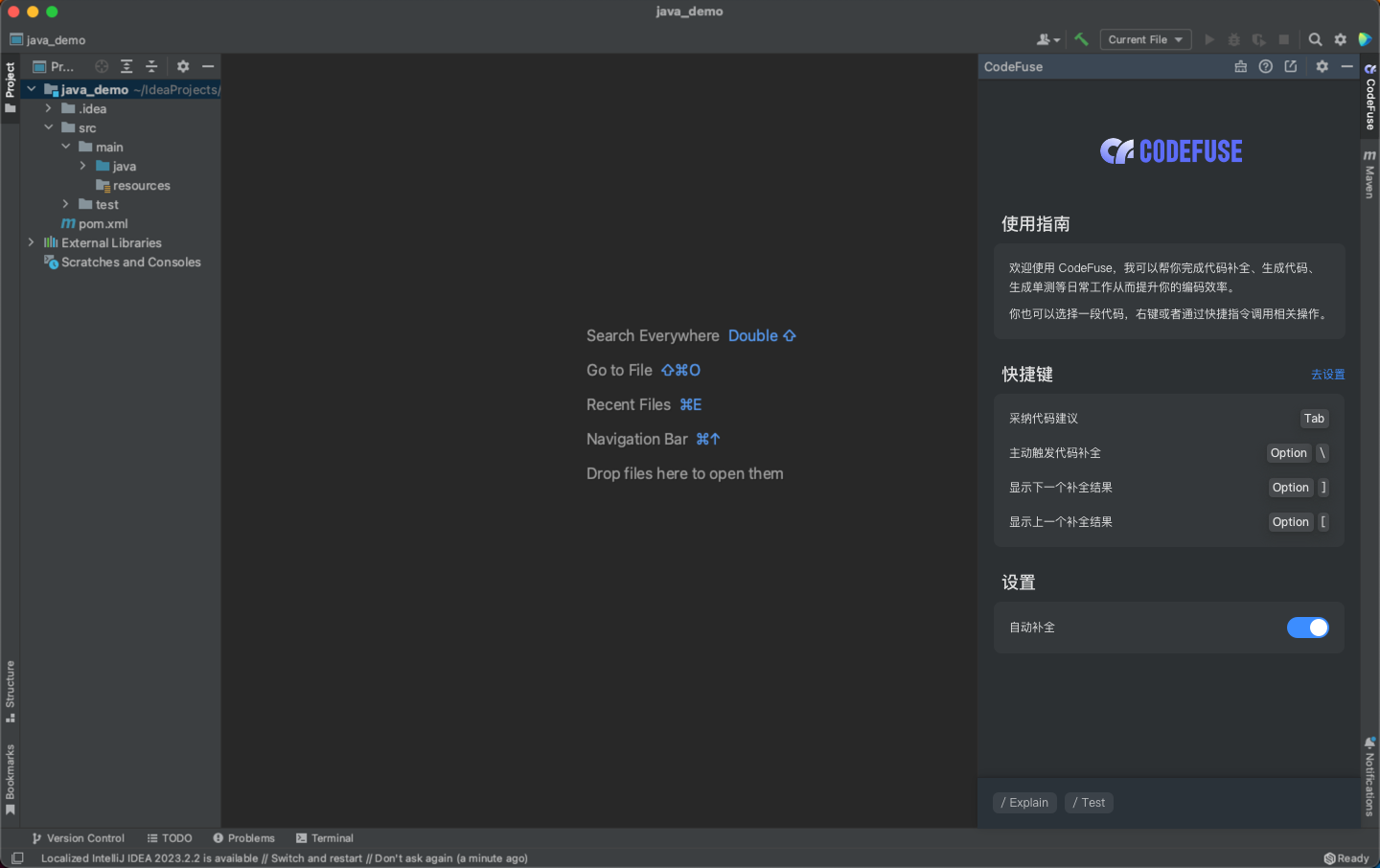1380x868 pixels.
Task: Collapse the main folder chevron
Action: pyautogui.click(x=66, y=147)
